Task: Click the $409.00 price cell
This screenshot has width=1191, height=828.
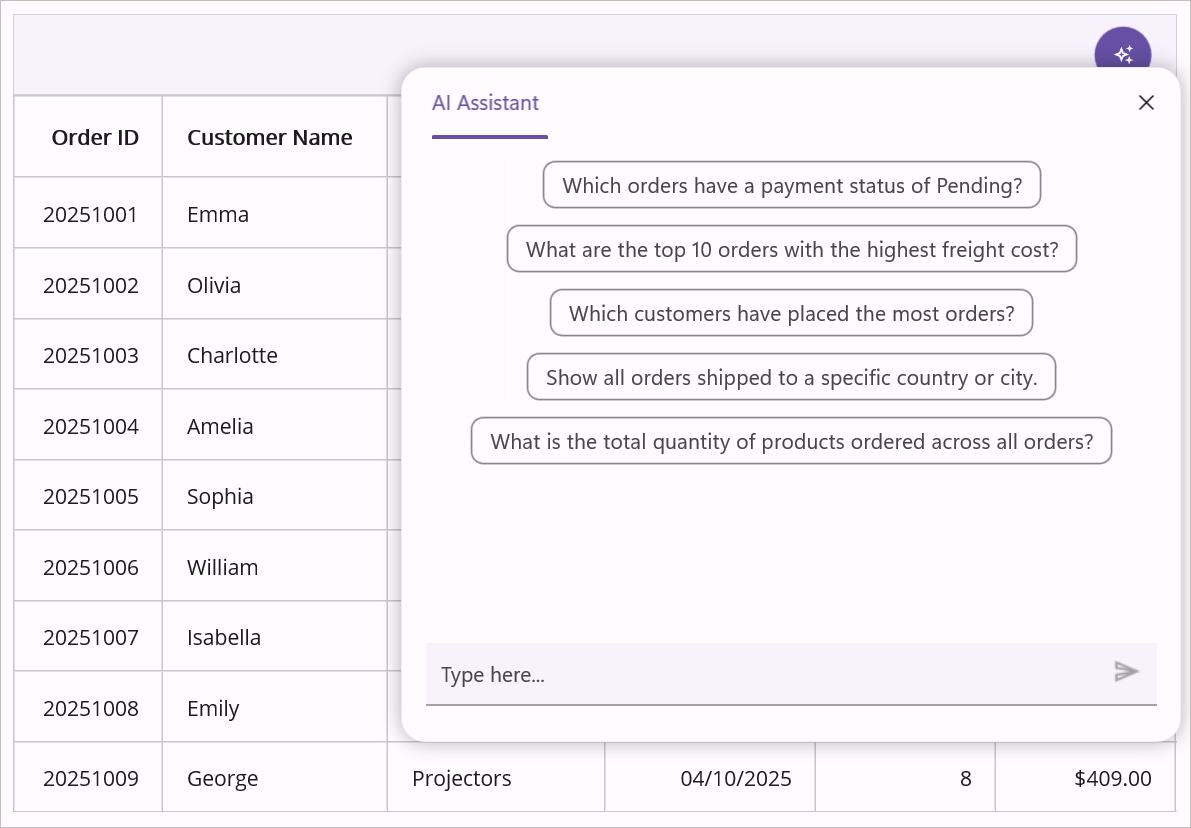Action: (x=1112, y=778)
